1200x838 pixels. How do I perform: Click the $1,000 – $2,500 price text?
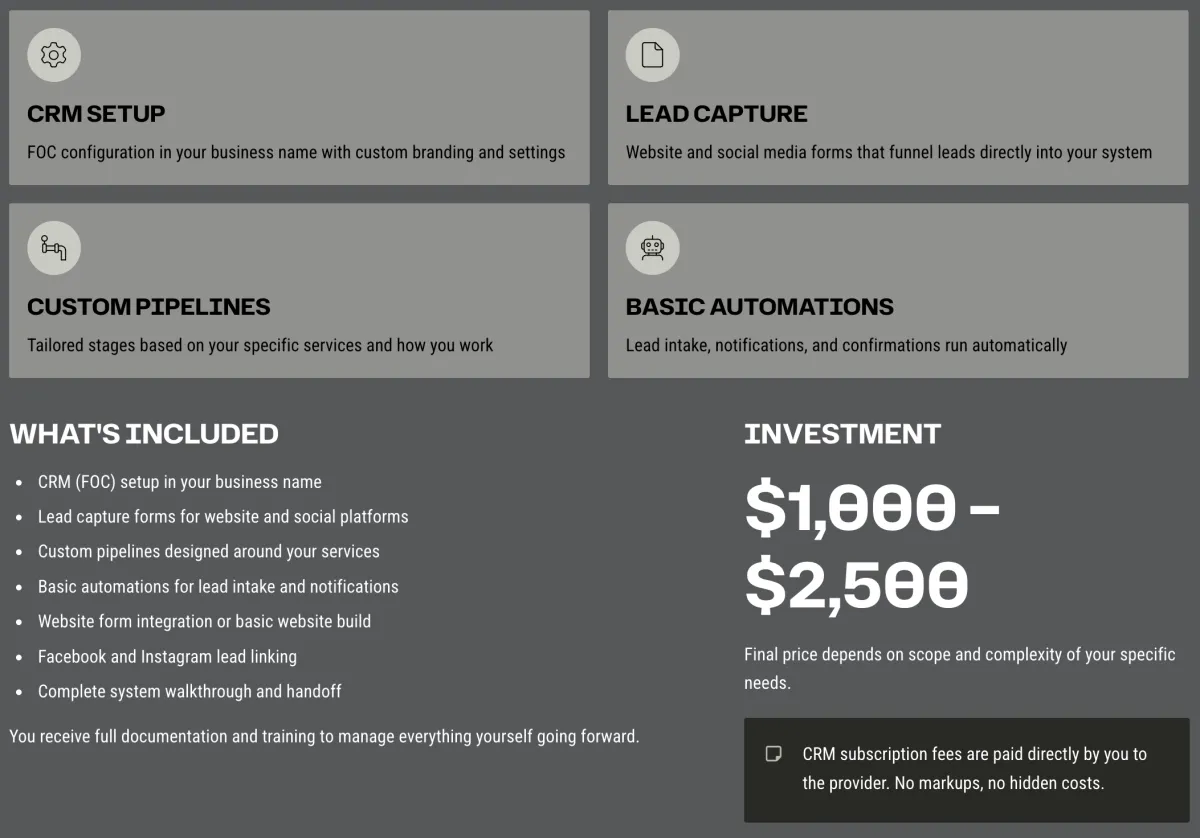872,547
